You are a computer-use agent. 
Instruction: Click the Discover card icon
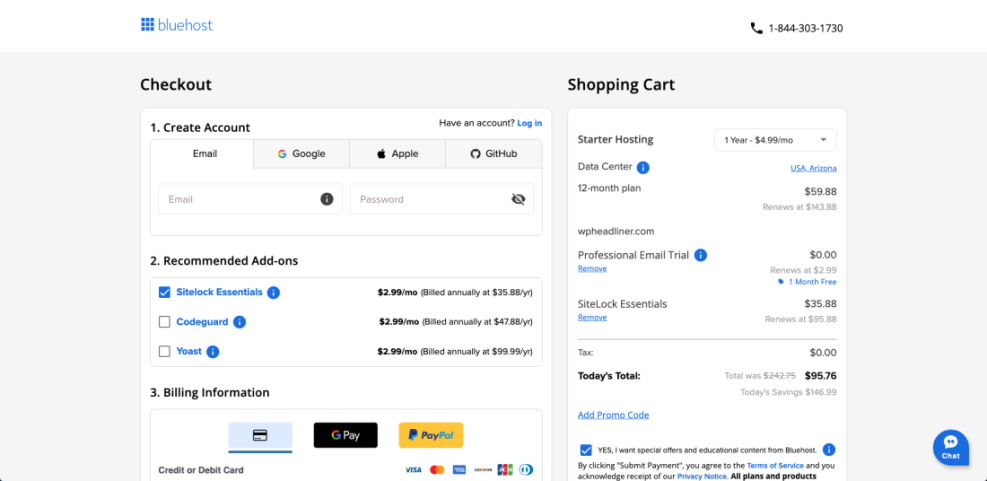coord(482,470)
